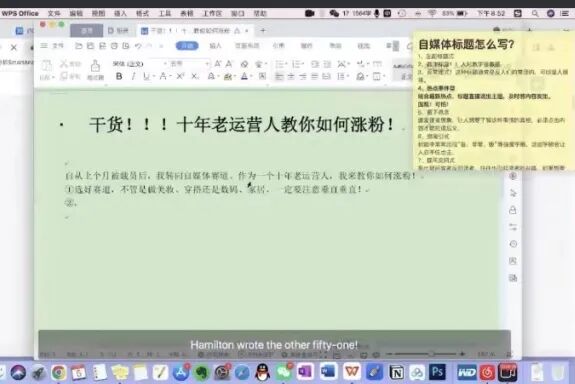Click the font color A swatch

pos(244,76)
